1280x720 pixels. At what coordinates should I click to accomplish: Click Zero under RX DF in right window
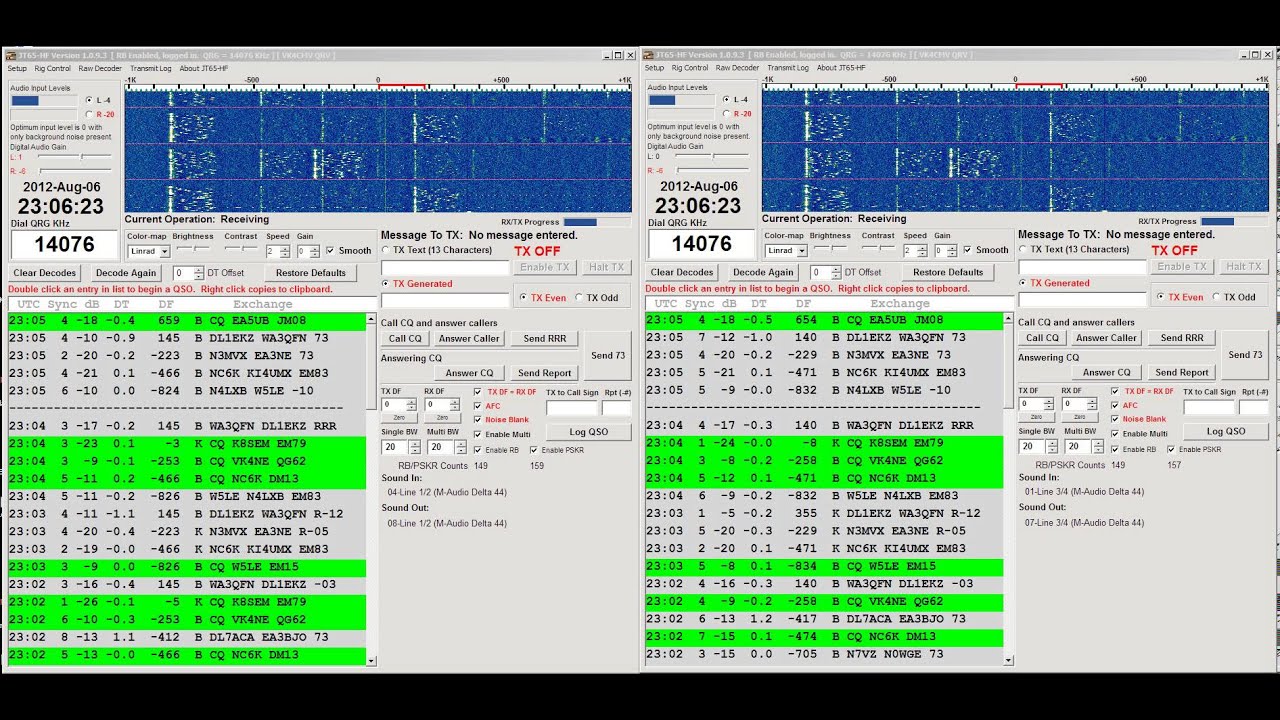click(x=1078, y=417)
